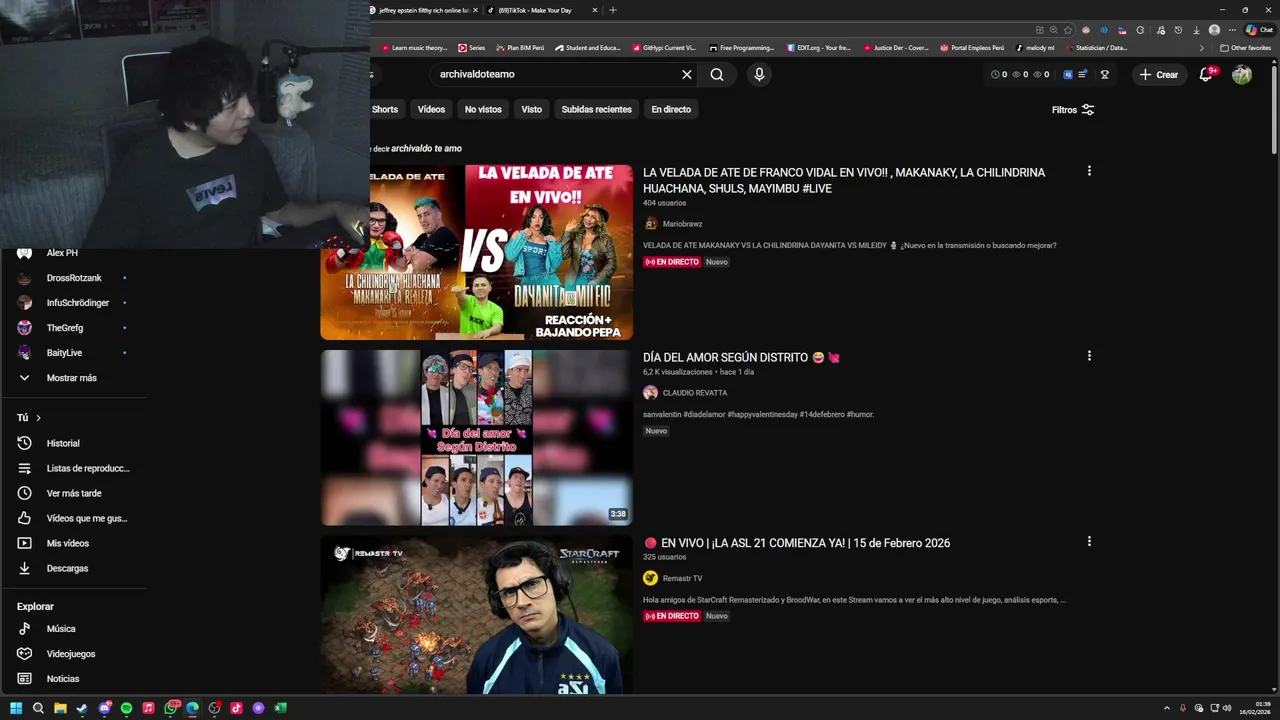This screenshot has height=720, width=1280.
Task: Open a new browser tab
Action: 613,10
